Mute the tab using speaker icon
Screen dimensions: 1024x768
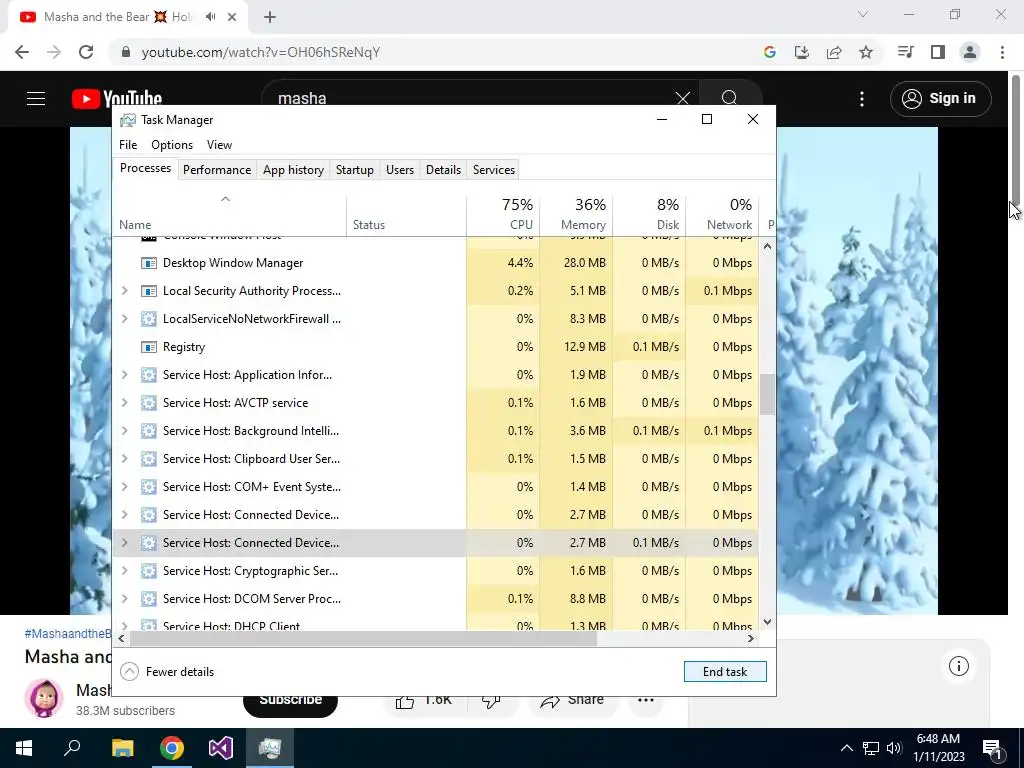tap(210, 17)
